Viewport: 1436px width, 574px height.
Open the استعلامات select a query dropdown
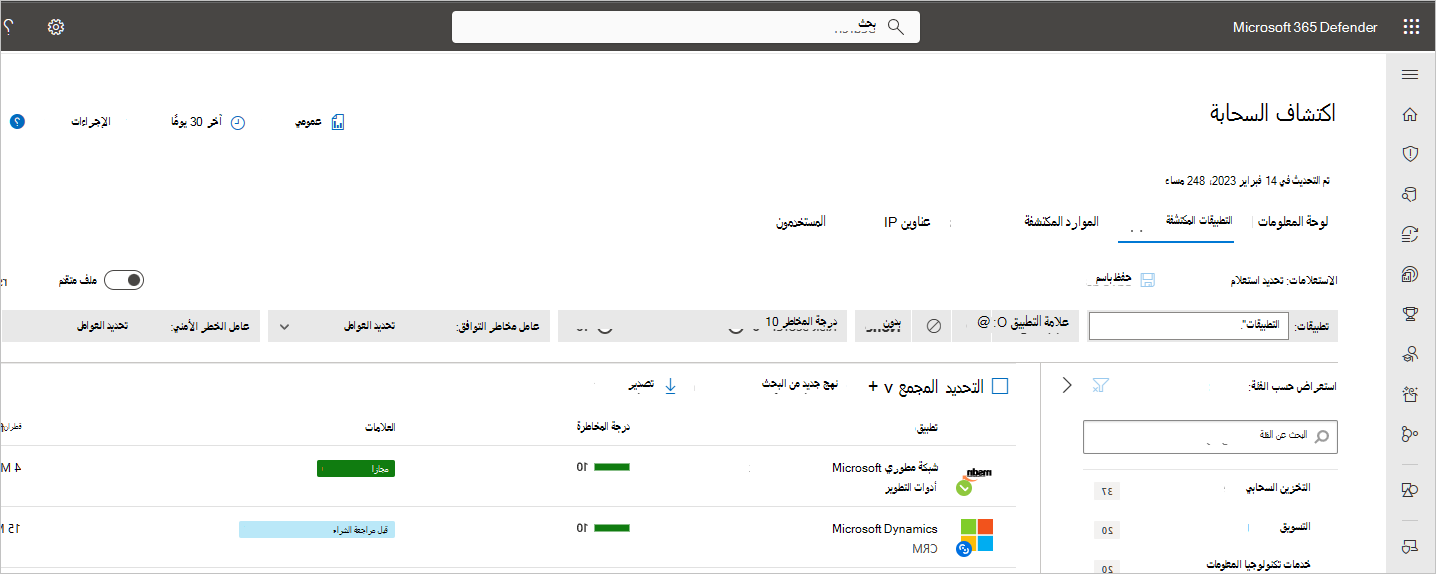[x=1283, y=281]
